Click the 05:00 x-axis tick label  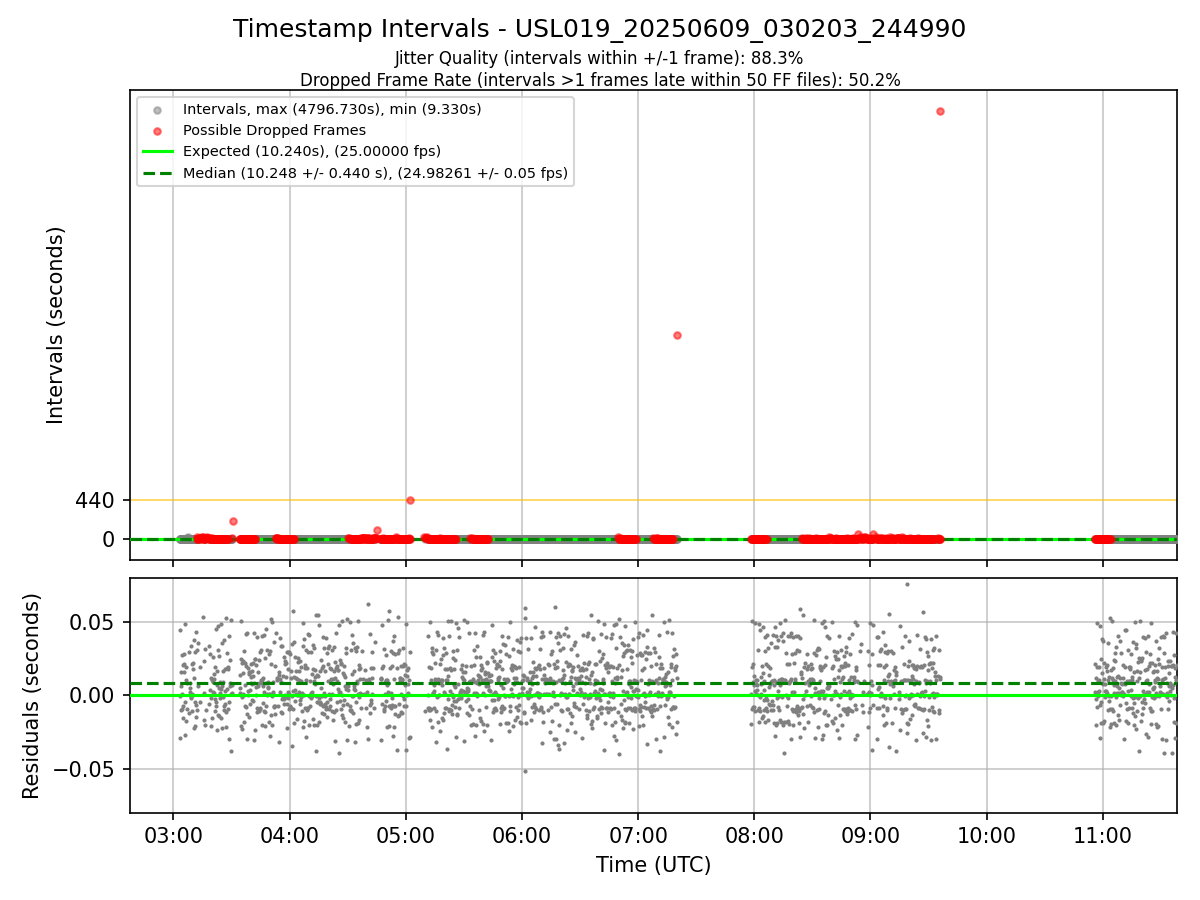[x=406, y=834]
